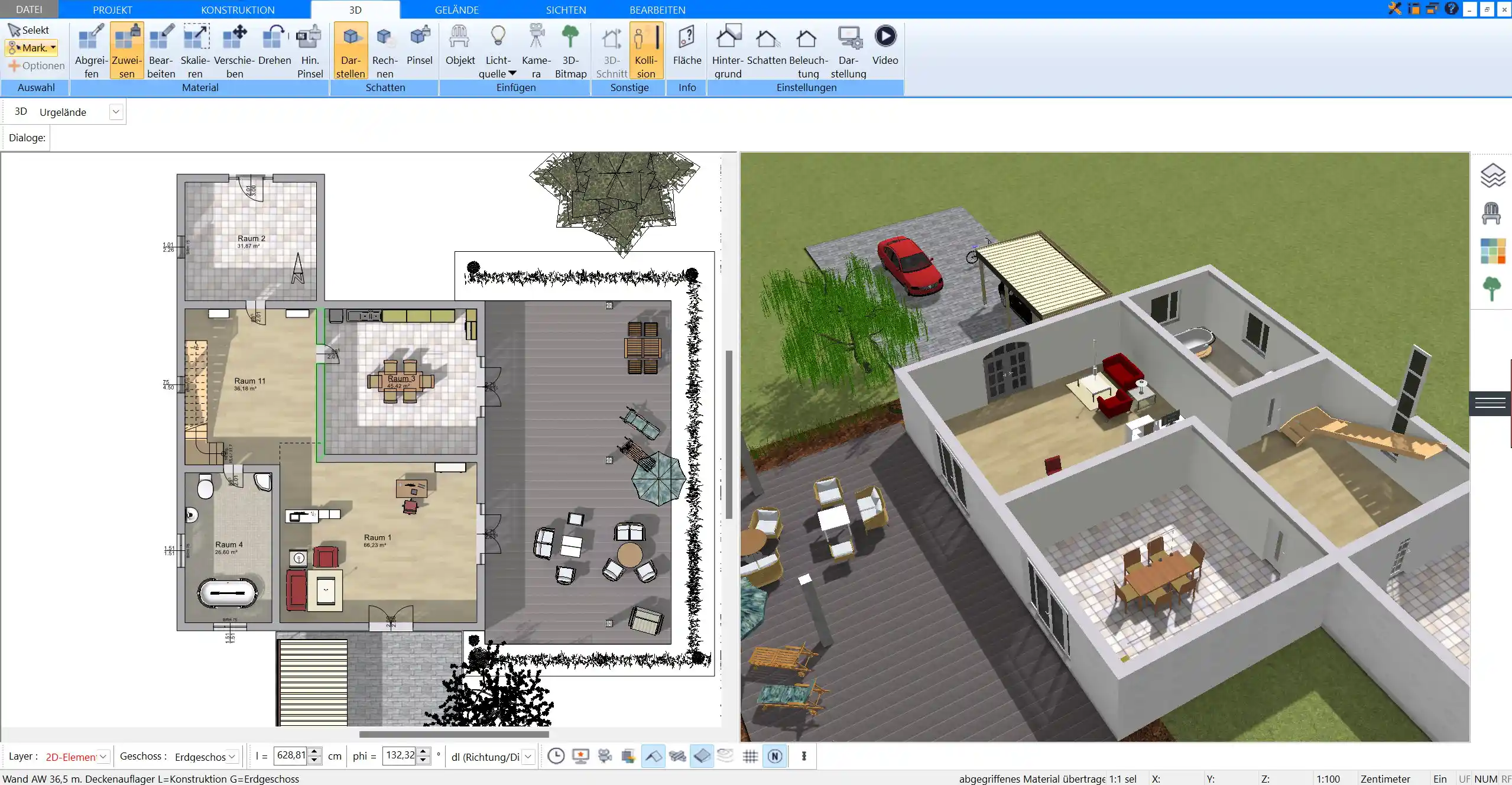Click the Hin. Pinsel tool
Viewport: 1512px width, 785px height.
(x=310, y=51)
